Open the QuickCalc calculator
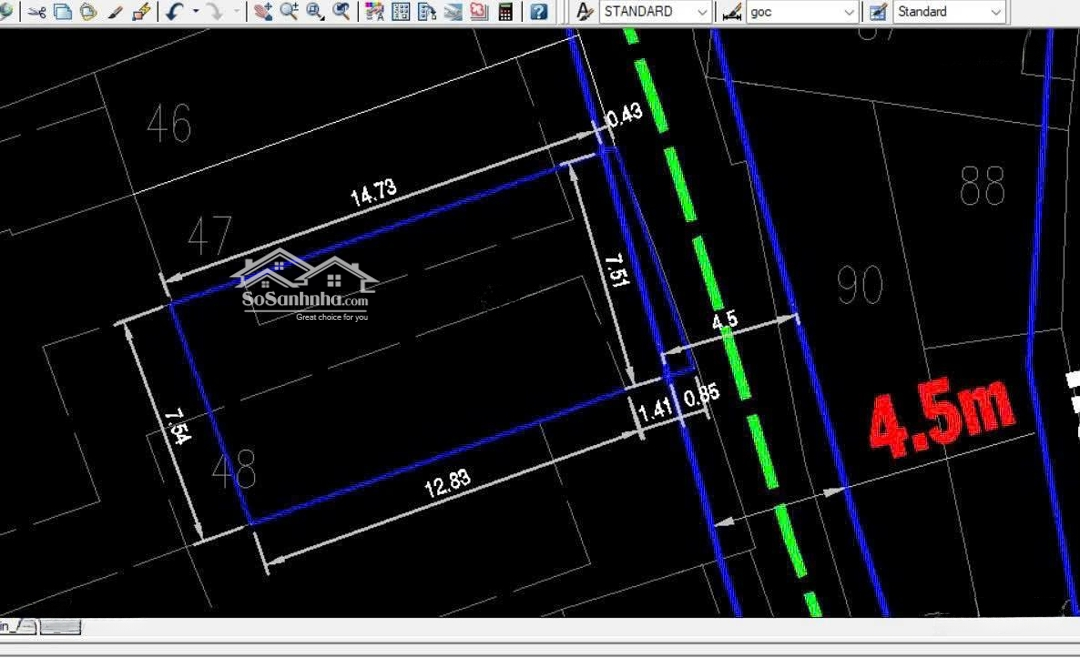Image resolution: width=1080 pixels, height=658 pixels. click(x=506, y=12)
